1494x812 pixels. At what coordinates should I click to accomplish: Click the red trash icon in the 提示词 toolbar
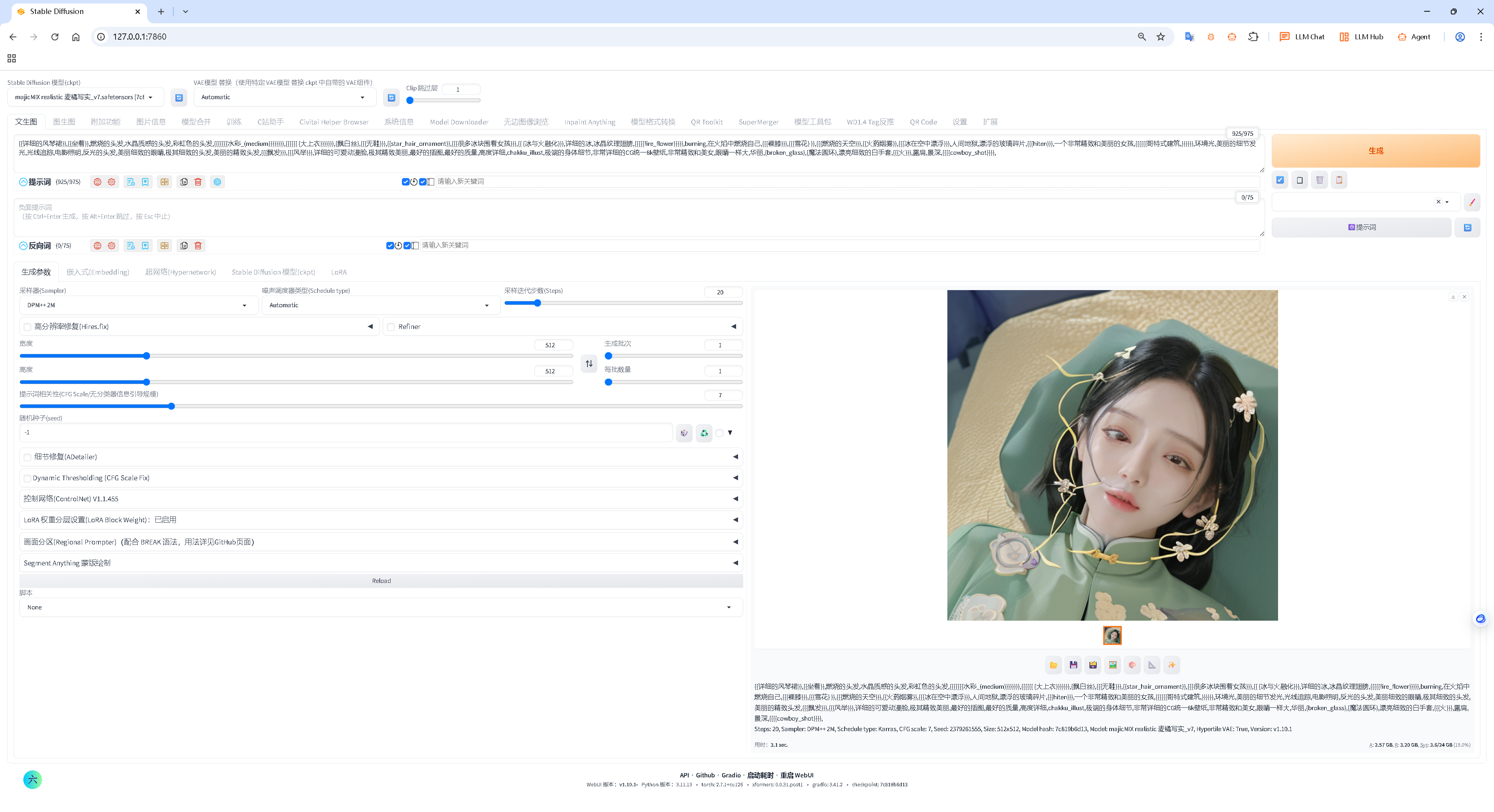pos(198,182)
